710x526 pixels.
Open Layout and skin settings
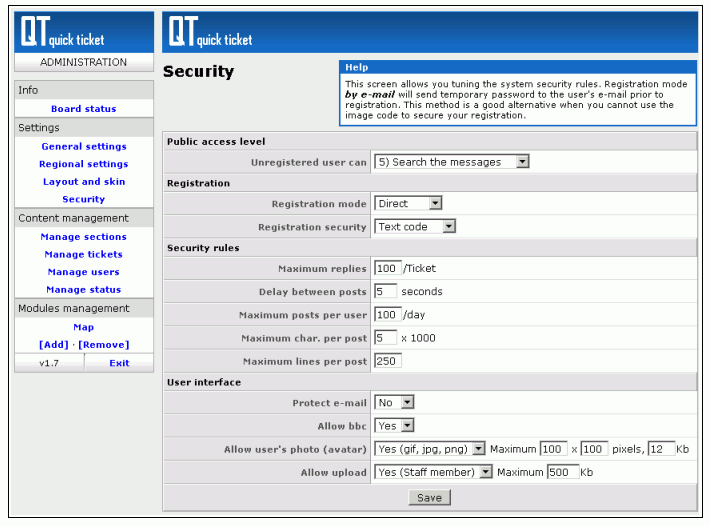click(84, 182)
